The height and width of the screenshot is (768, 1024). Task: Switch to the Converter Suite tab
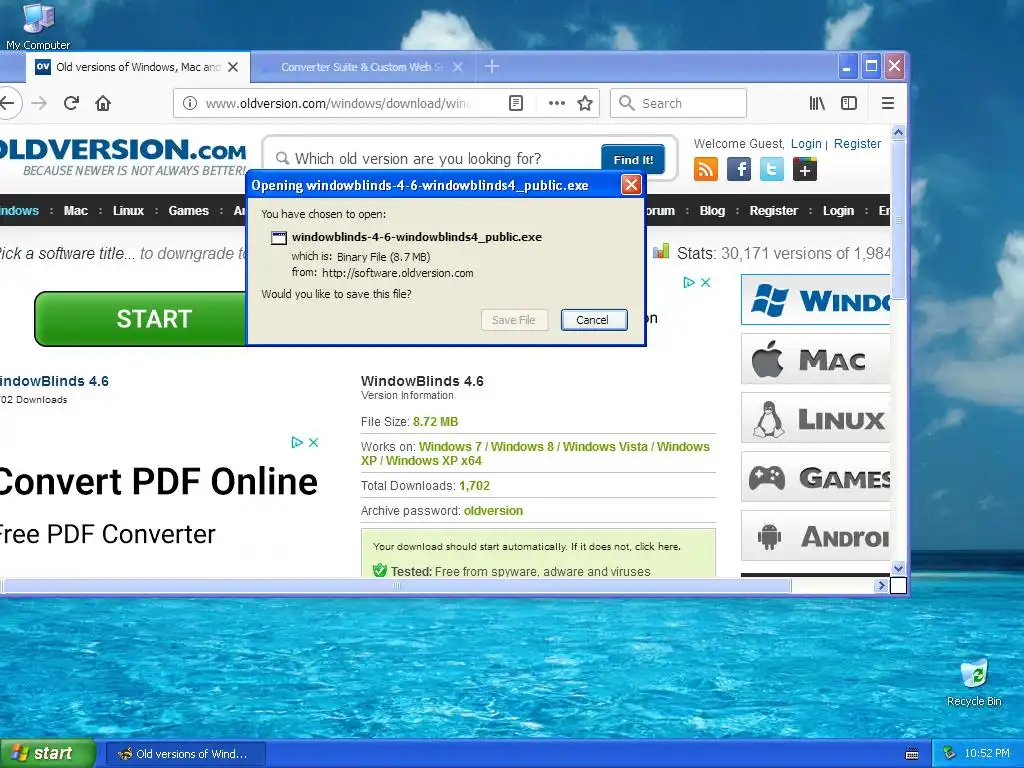[x=361, y=67]
